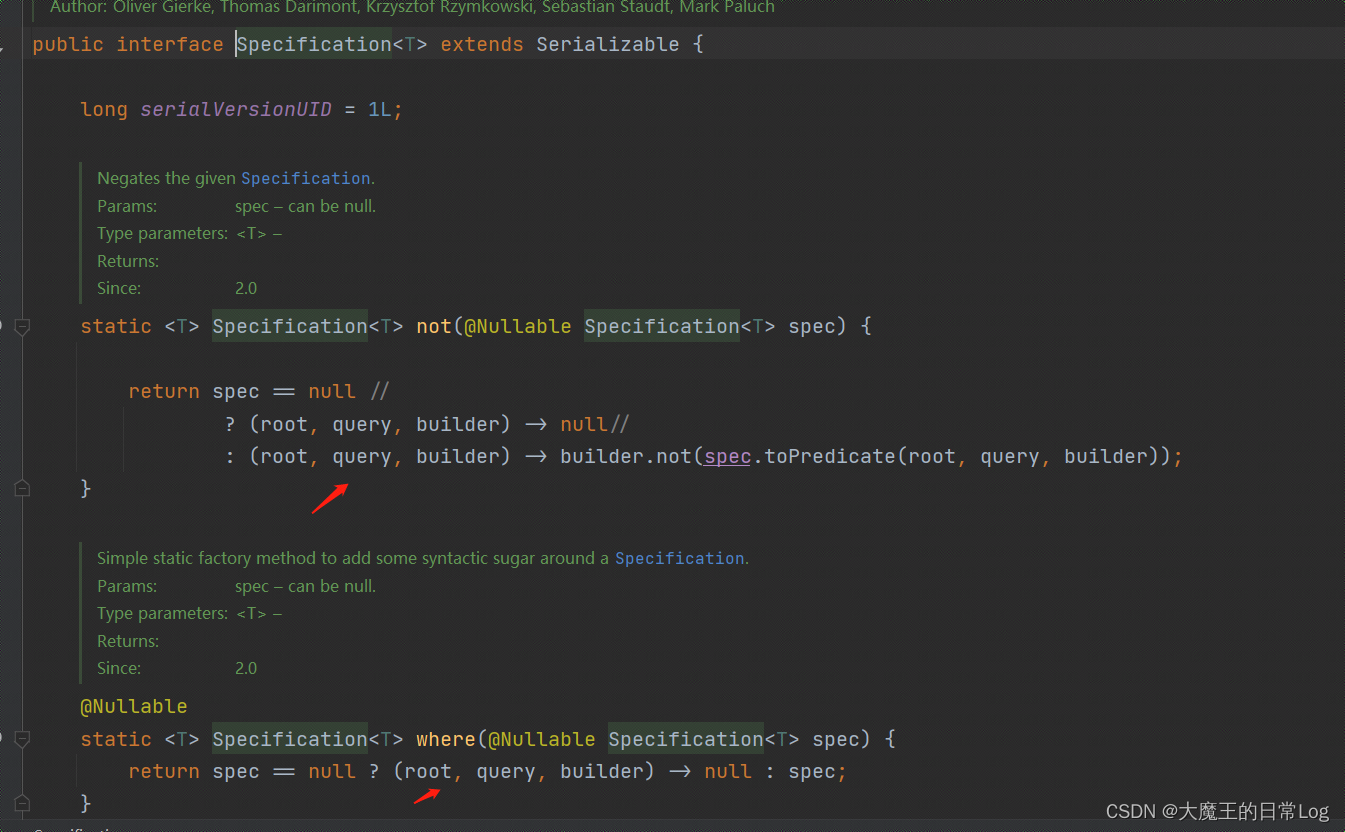Click the author line listing Oliver Gierke
The width and height of the screenshot is (1345, 832).
[x=412, y=7]
